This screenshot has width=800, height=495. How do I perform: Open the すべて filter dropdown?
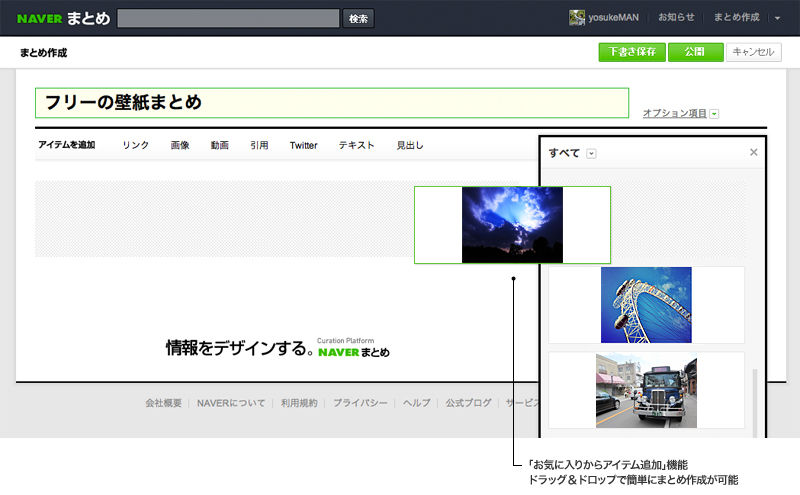591,154
